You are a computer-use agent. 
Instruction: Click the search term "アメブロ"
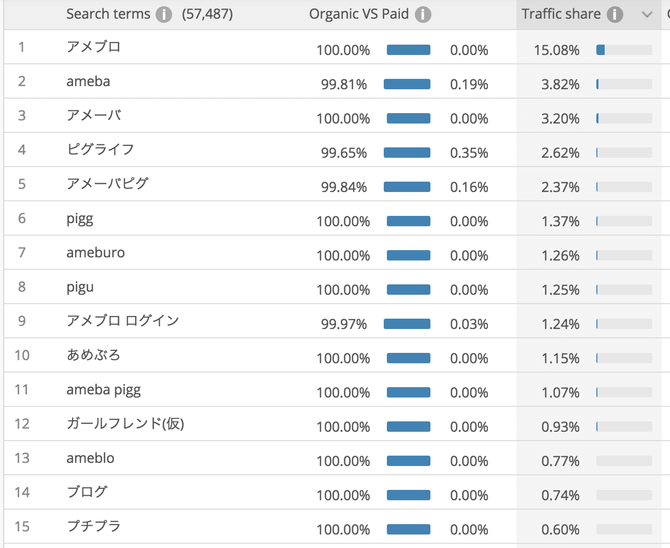(x=93, y=47)
